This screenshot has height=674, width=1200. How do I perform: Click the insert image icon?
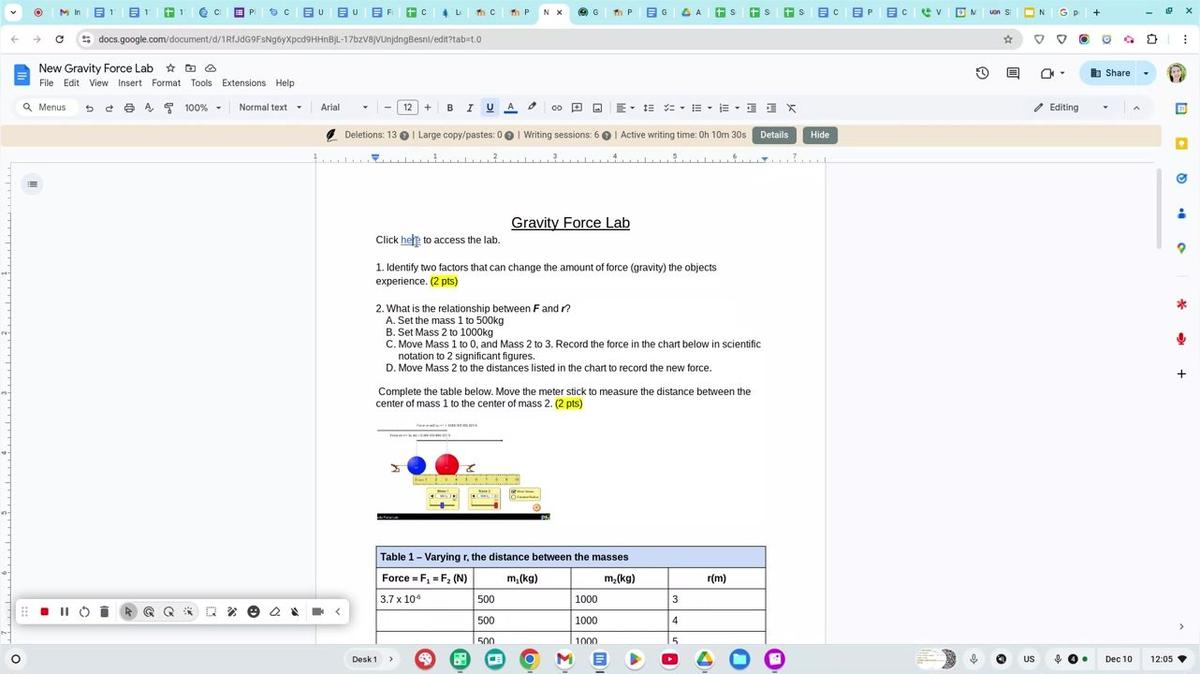(x=597, y=108)
